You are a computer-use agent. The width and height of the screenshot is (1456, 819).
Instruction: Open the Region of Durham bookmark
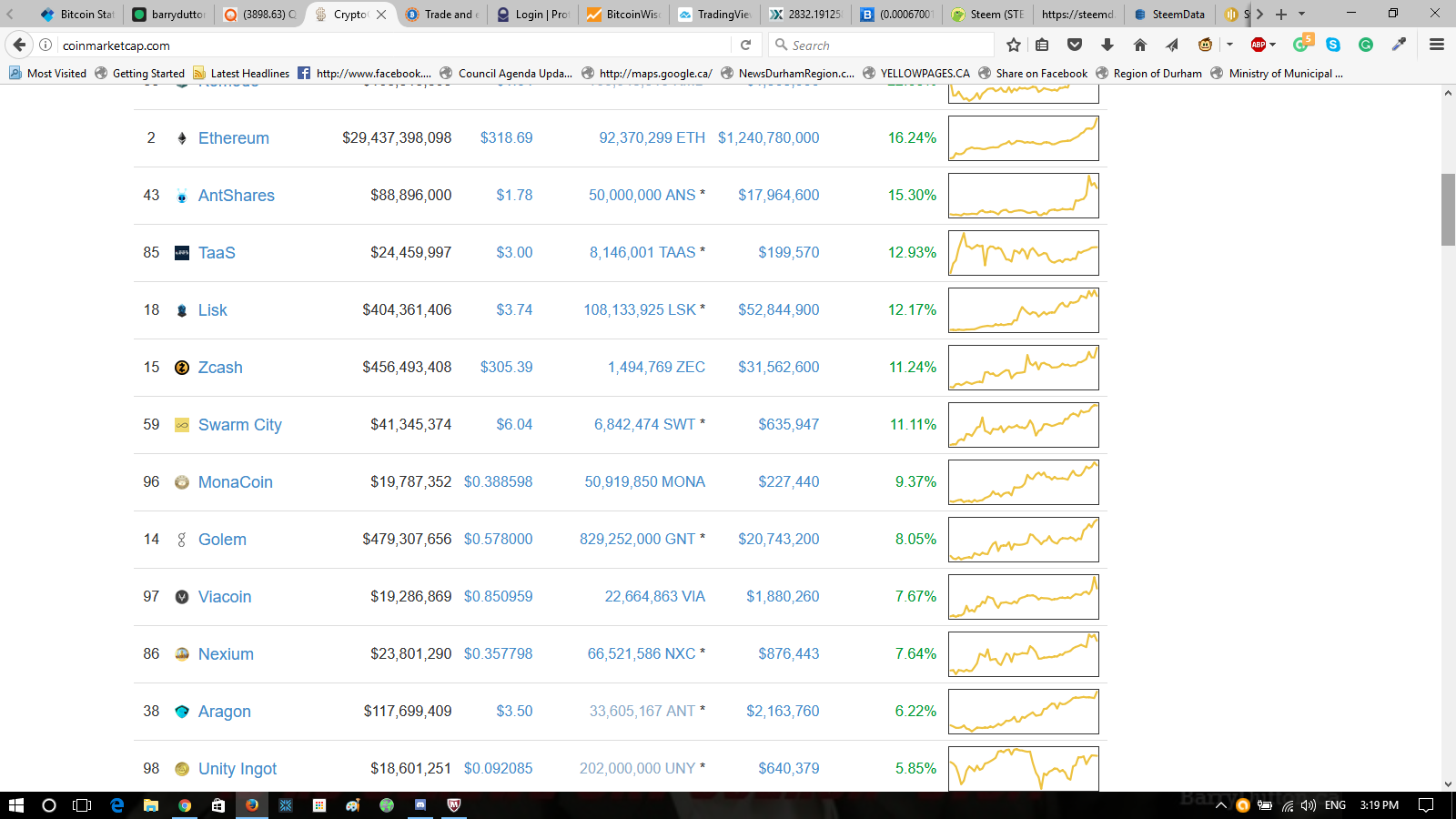click(x=1148, y=74)
